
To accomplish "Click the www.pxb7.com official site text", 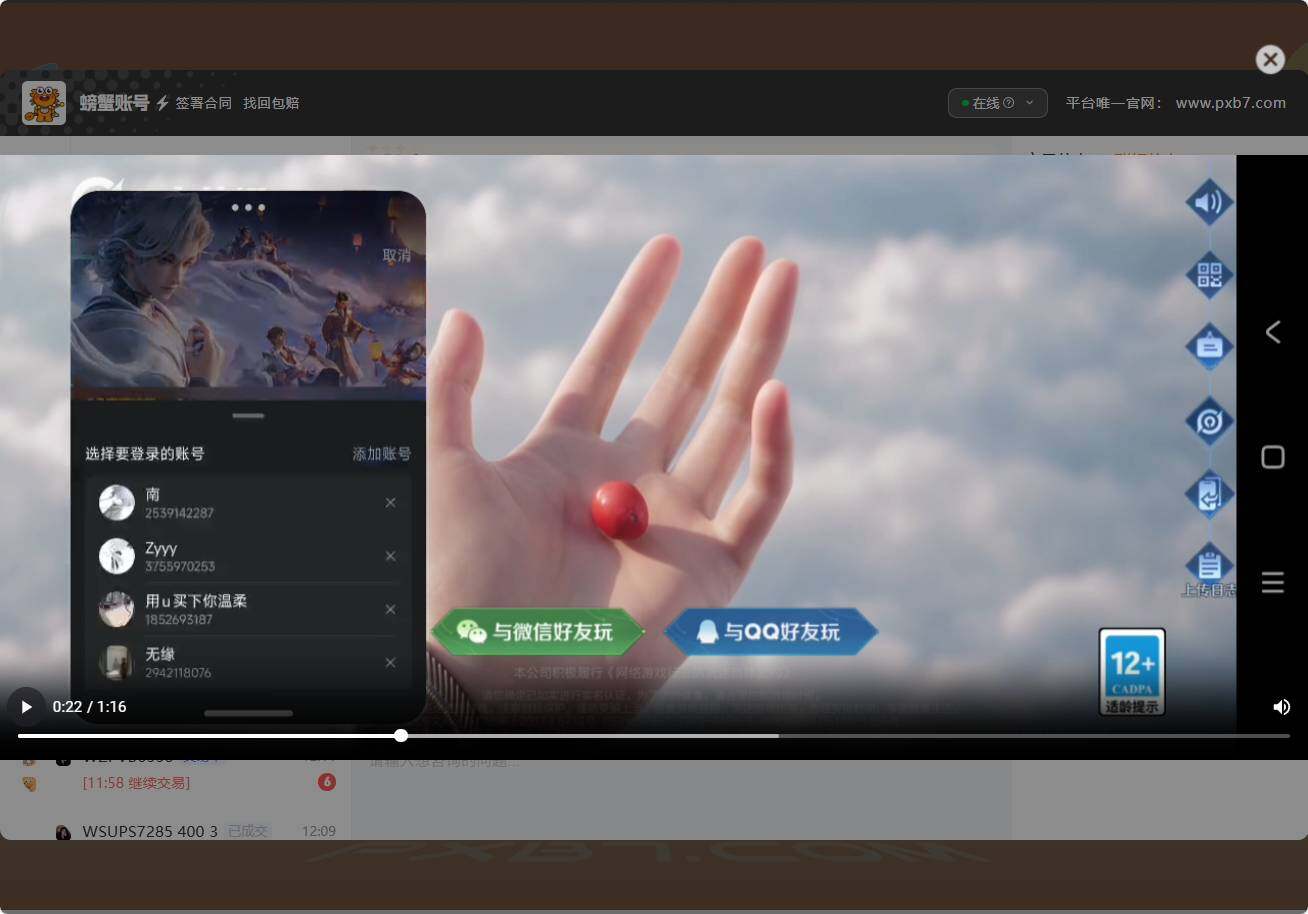I will pos(1230,103).
